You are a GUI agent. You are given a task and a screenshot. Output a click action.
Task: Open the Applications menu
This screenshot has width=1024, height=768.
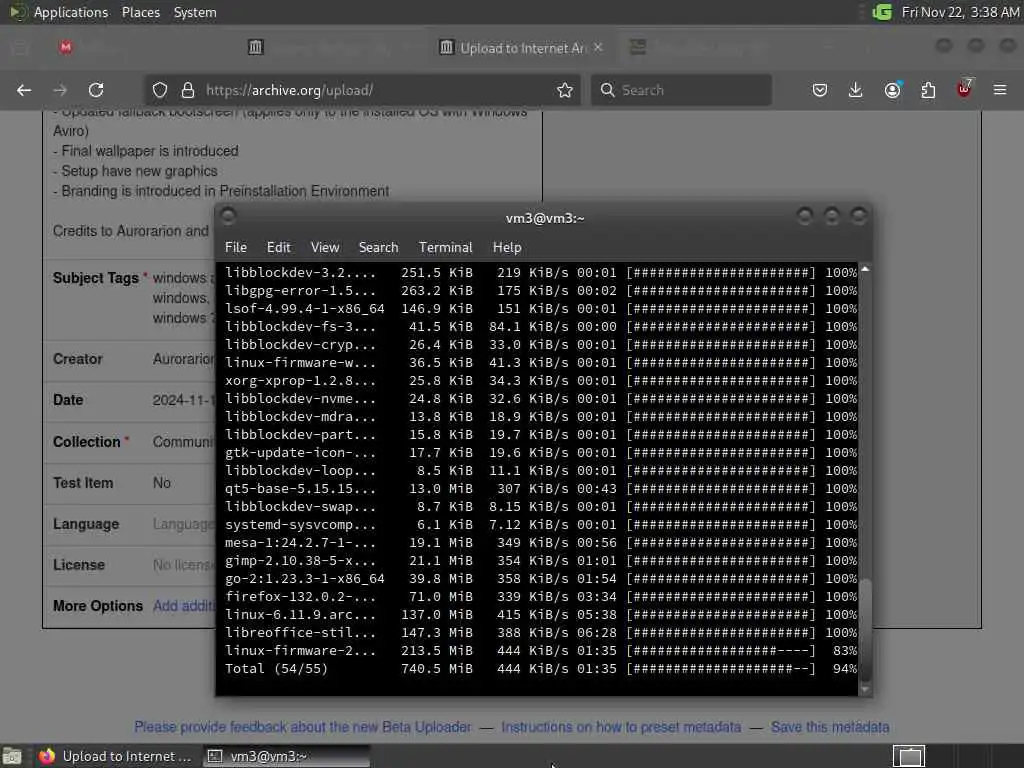pyautogui.click(x=71, y=12)
